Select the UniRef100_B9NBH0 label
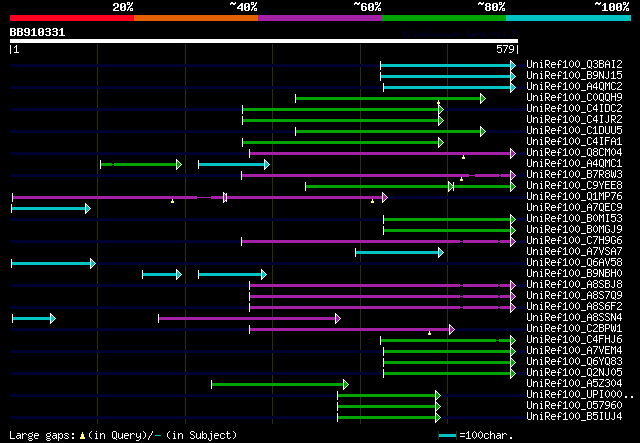This screenshot has height=443, width=640. [x=574, y=274]
